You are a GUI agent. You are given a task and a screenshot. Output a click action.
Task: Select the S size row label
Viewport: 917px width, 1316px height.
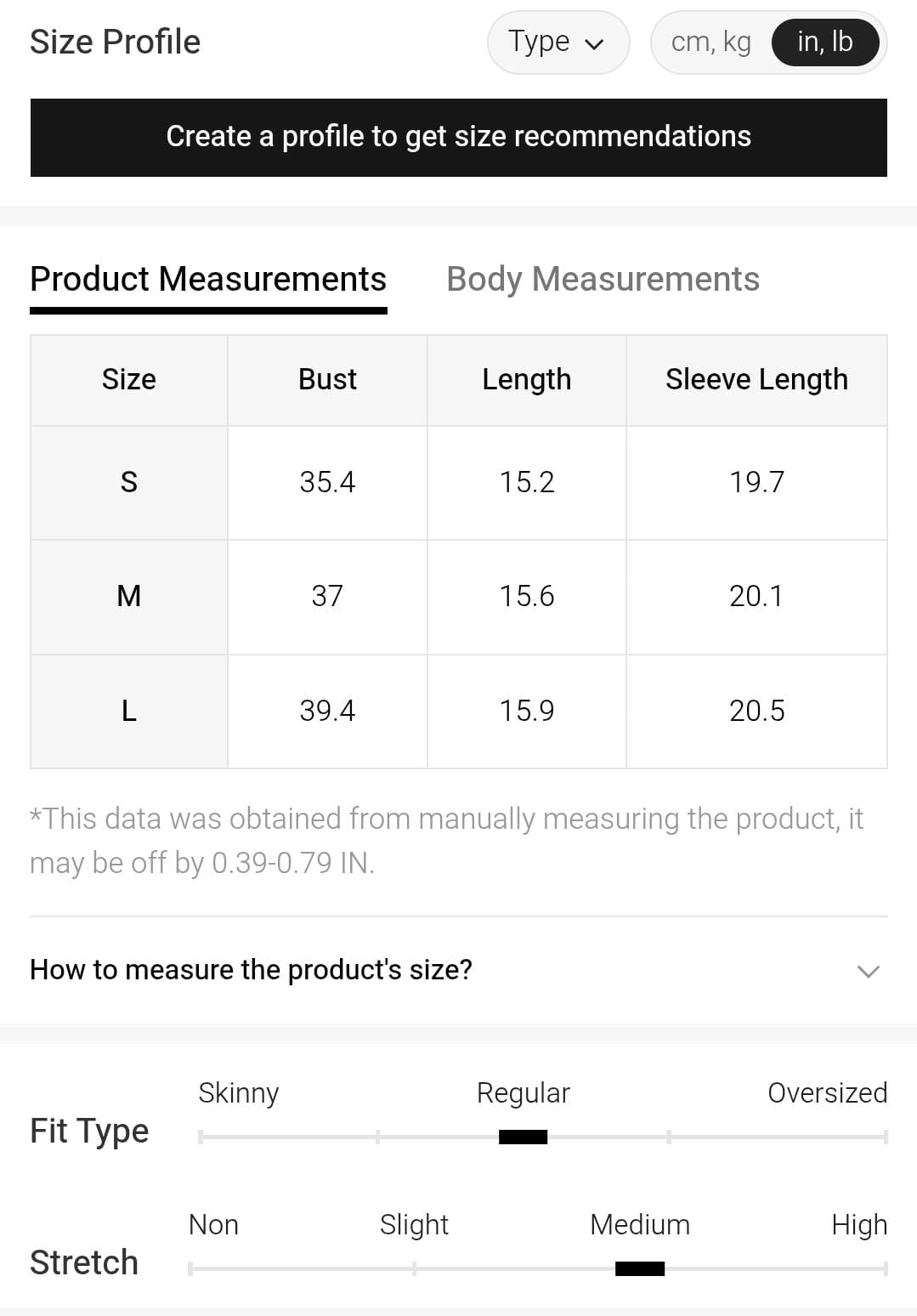129,482
